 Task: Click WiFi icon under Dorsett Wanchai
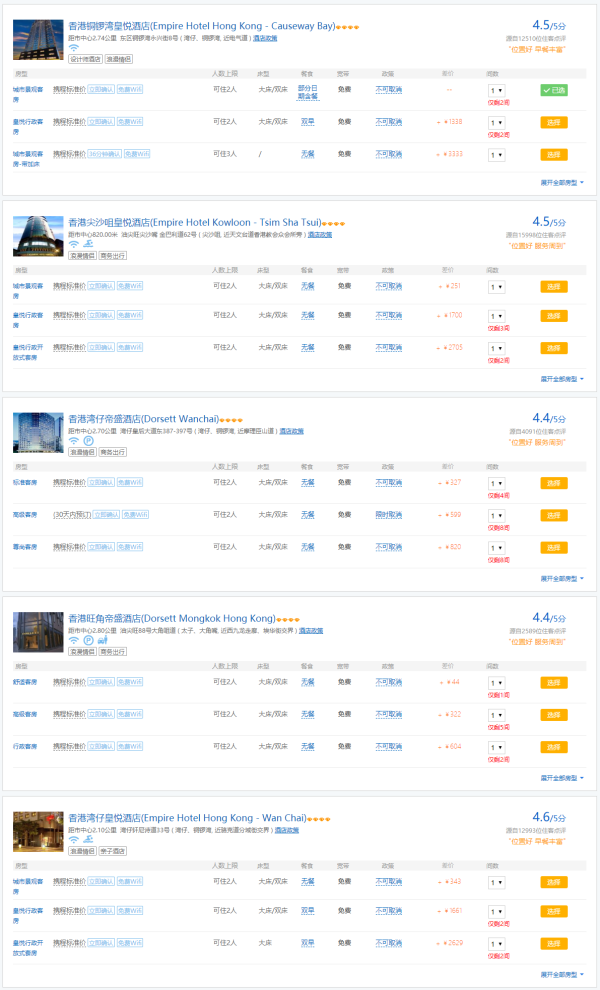[74, 441]
